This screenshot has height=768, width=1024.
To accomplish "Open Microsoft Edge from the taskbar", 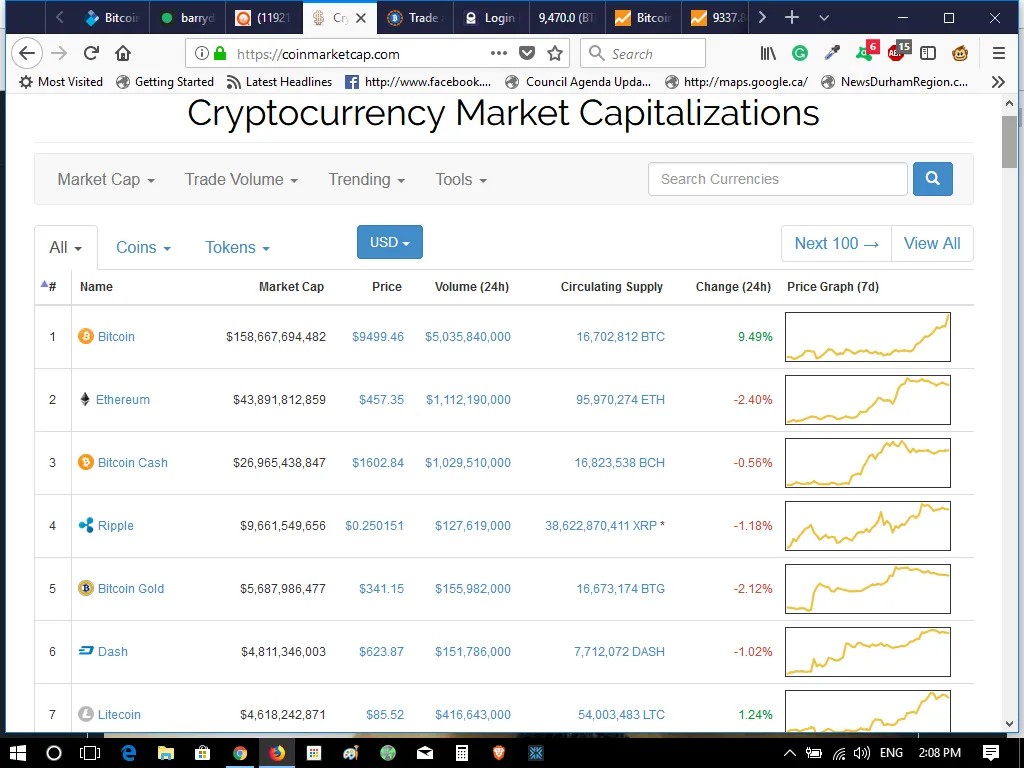I will (x=129, y=753).
